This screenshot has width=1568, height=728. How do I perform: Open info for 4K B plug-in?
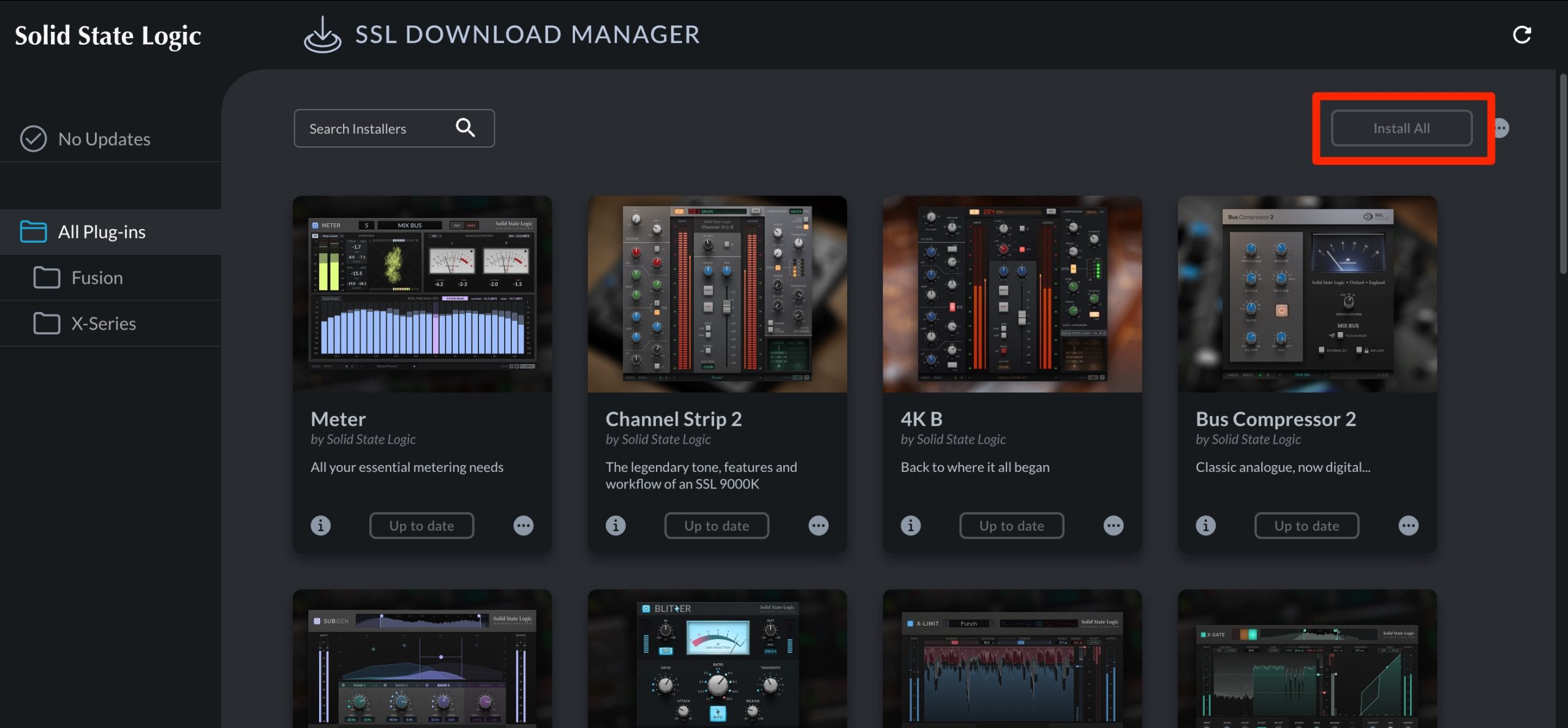pyautogui.click(x=911, y=525)
